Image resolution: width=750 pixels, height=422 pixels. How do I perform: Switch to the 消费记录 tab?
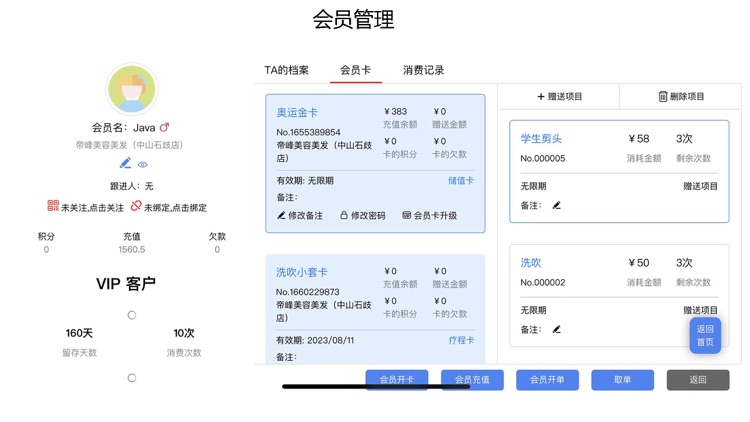(423, 70)
